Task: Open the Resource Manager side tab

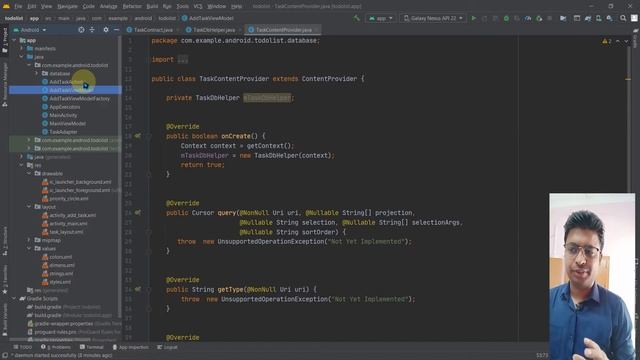Action: [x=4, y=85]
